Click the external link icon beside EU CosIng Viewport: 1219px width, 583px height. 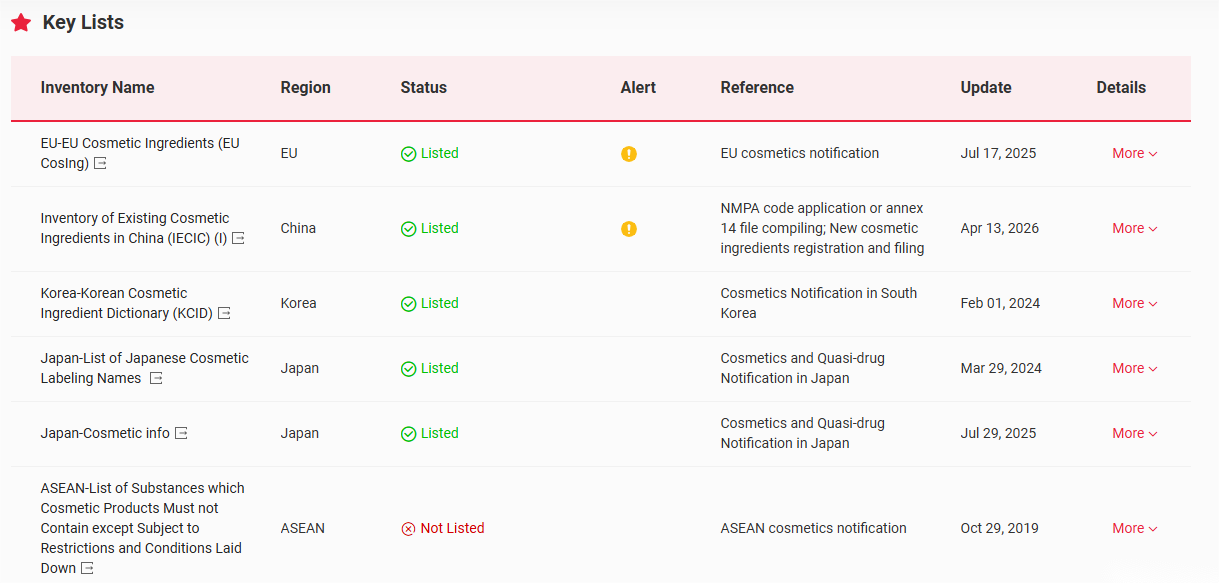click(100, 164)
